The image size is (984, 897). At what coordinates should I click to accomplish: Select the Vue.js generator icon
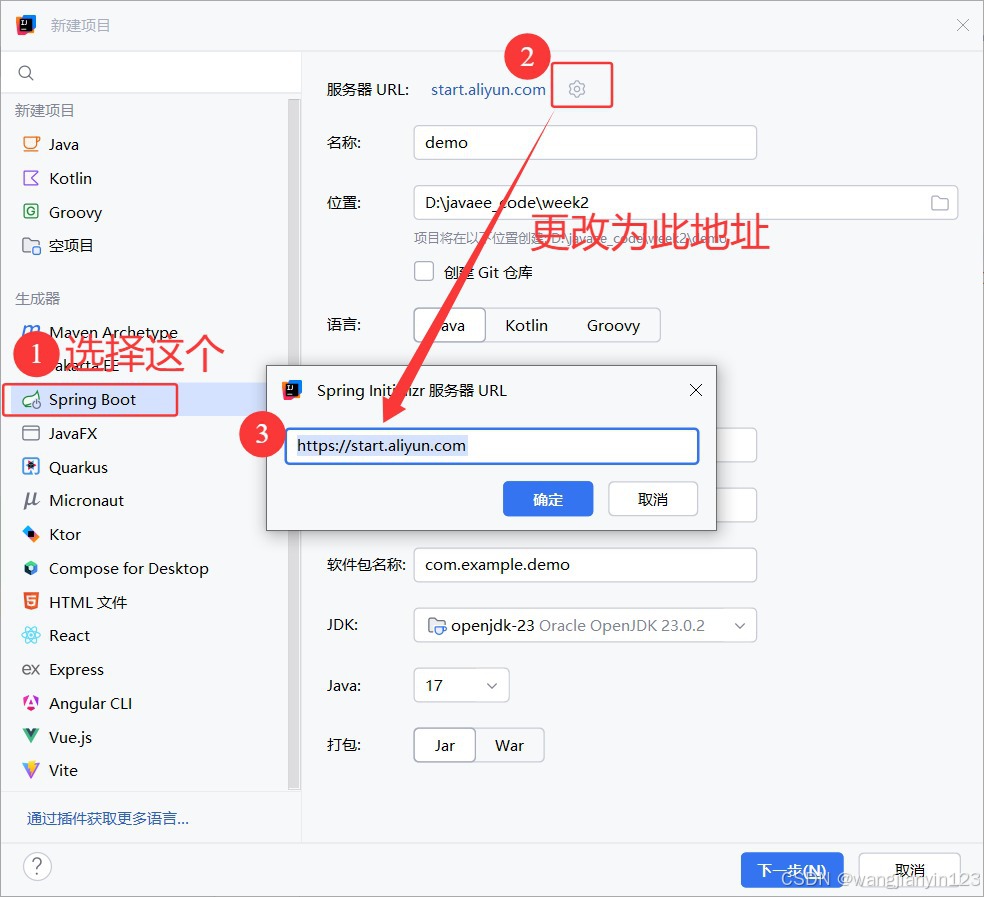31,736
